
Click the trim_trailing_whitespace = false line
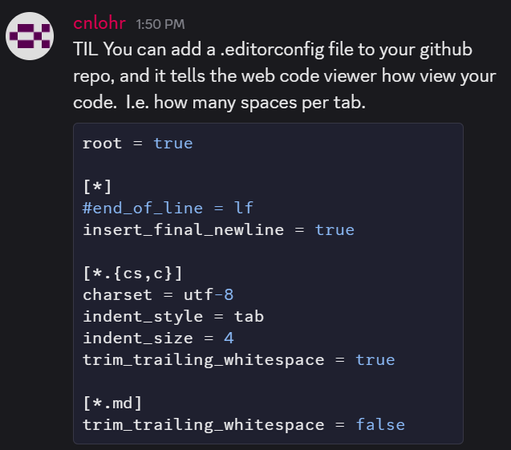point(244,425)
